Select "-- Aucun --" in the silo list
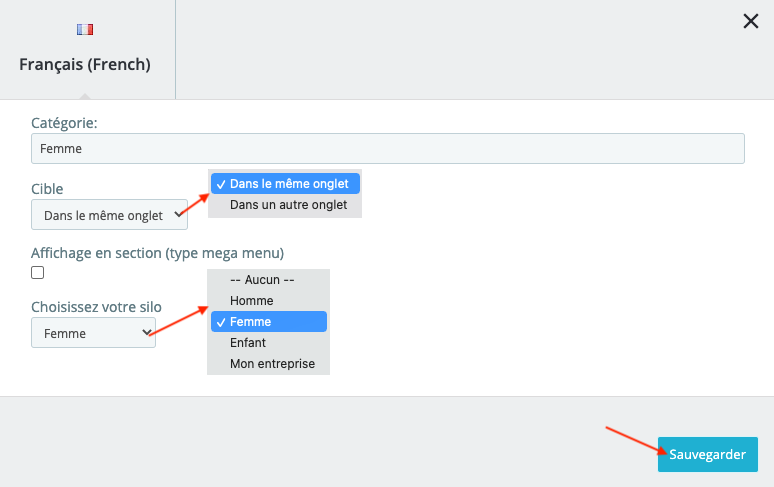The height and width of the screenshot is (487, 774). [x=262, y=280]
